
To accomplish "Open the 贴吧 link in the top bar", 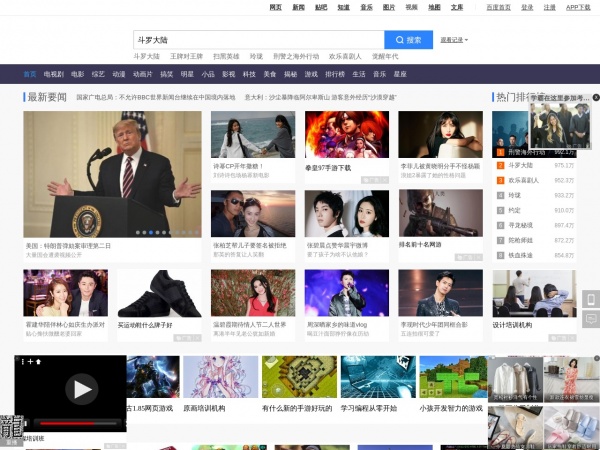I will pyautogui.click(x=321, y=7).
